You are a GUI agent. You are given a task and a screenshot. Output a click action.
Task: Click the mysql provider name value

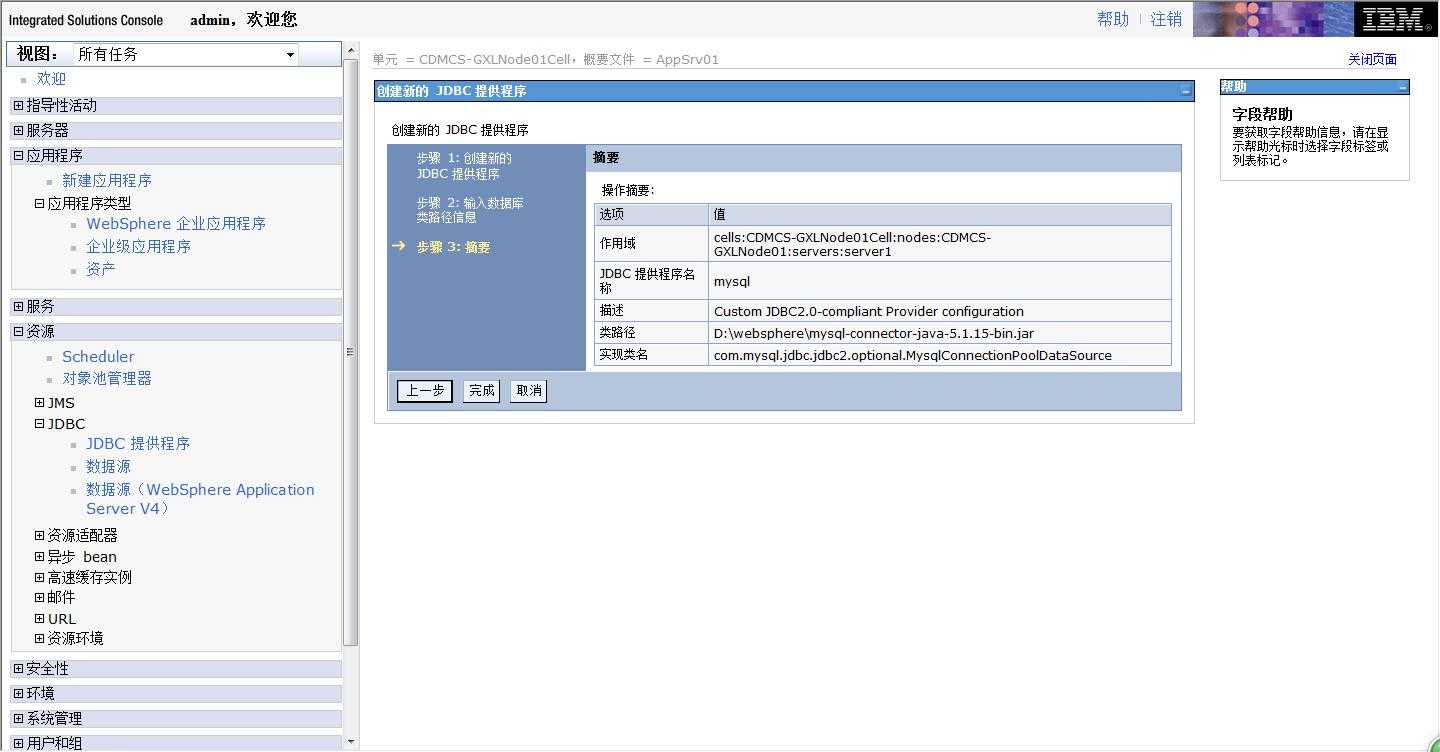click(x=732, y=281)
